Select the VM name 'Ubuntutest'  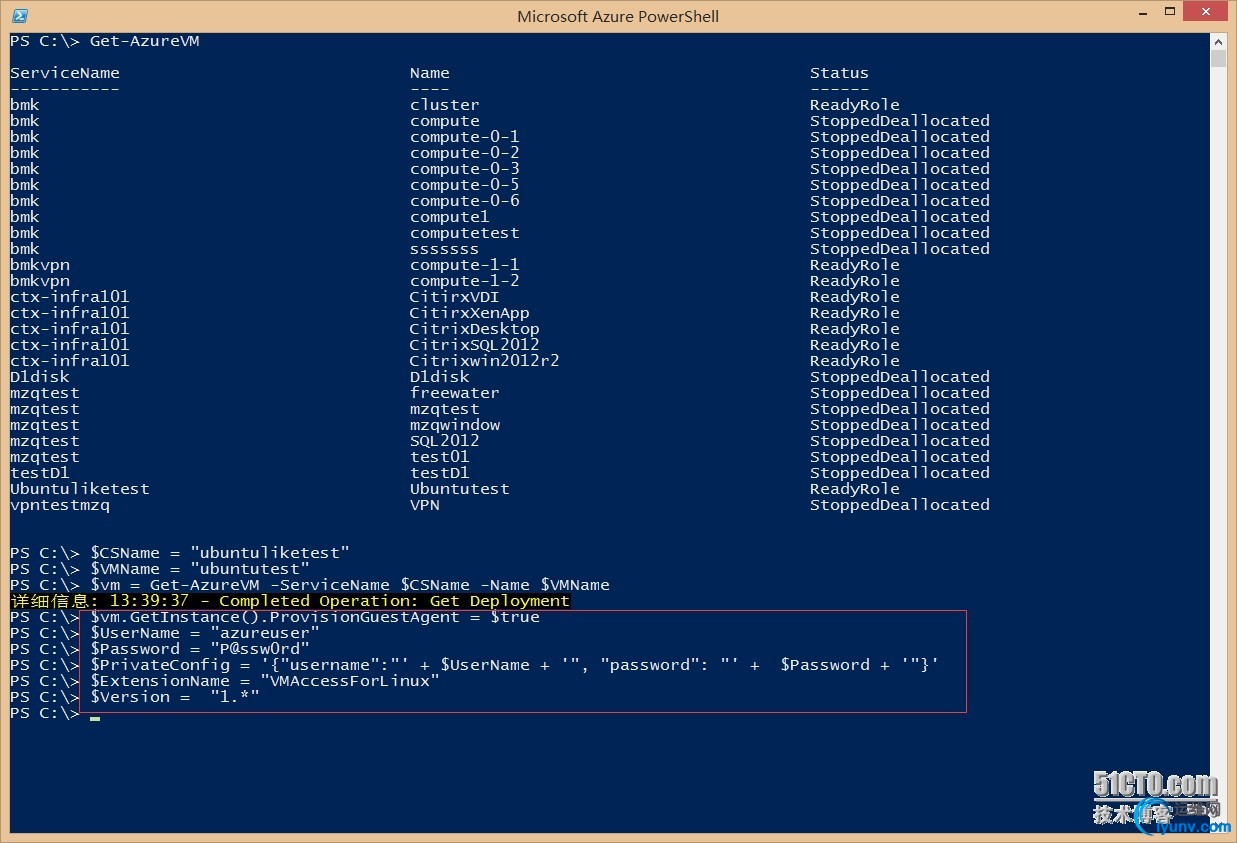click(460, 489)
